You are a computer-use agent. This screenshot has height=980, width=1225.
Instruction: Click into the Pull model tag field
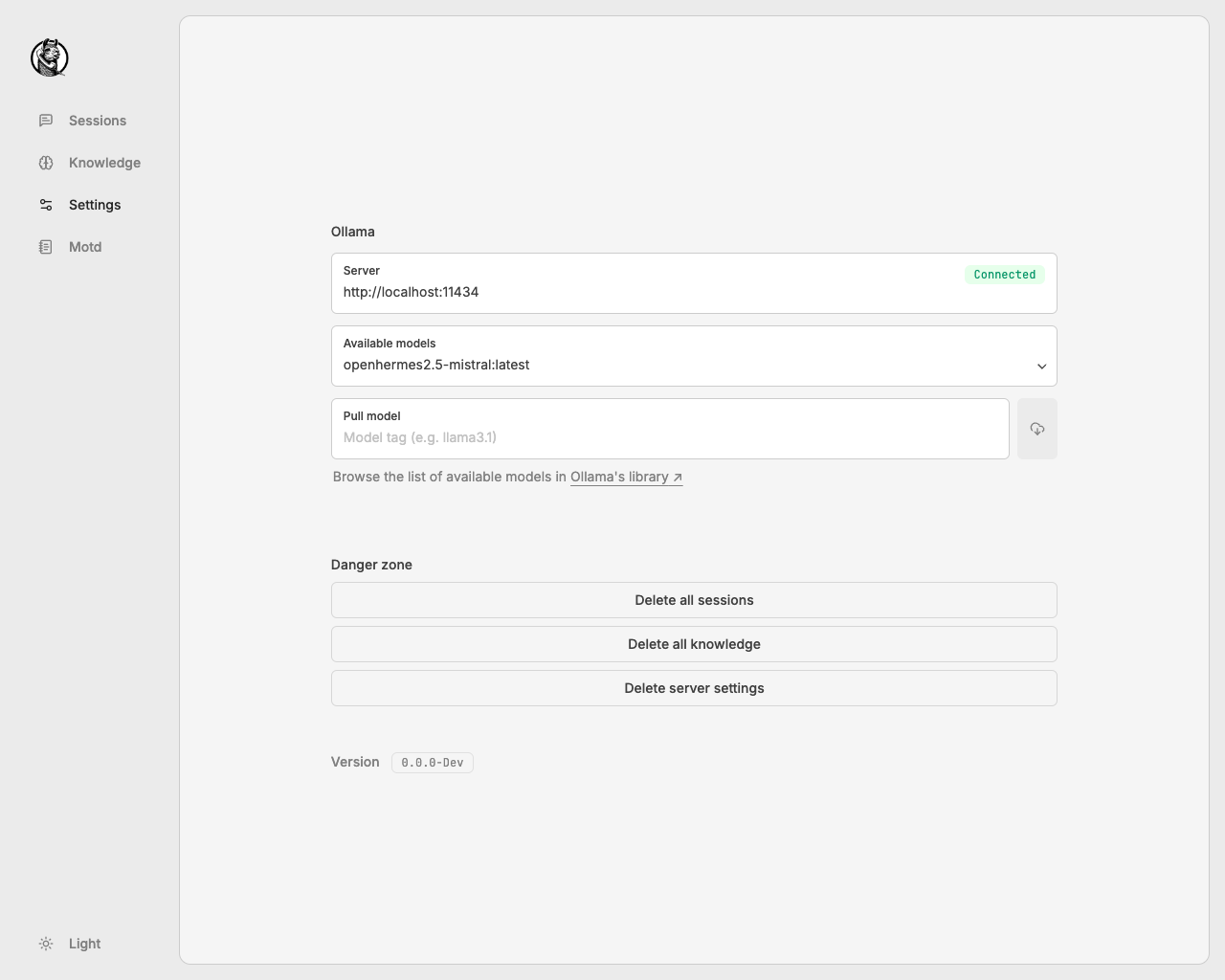(x=670, y=429)
